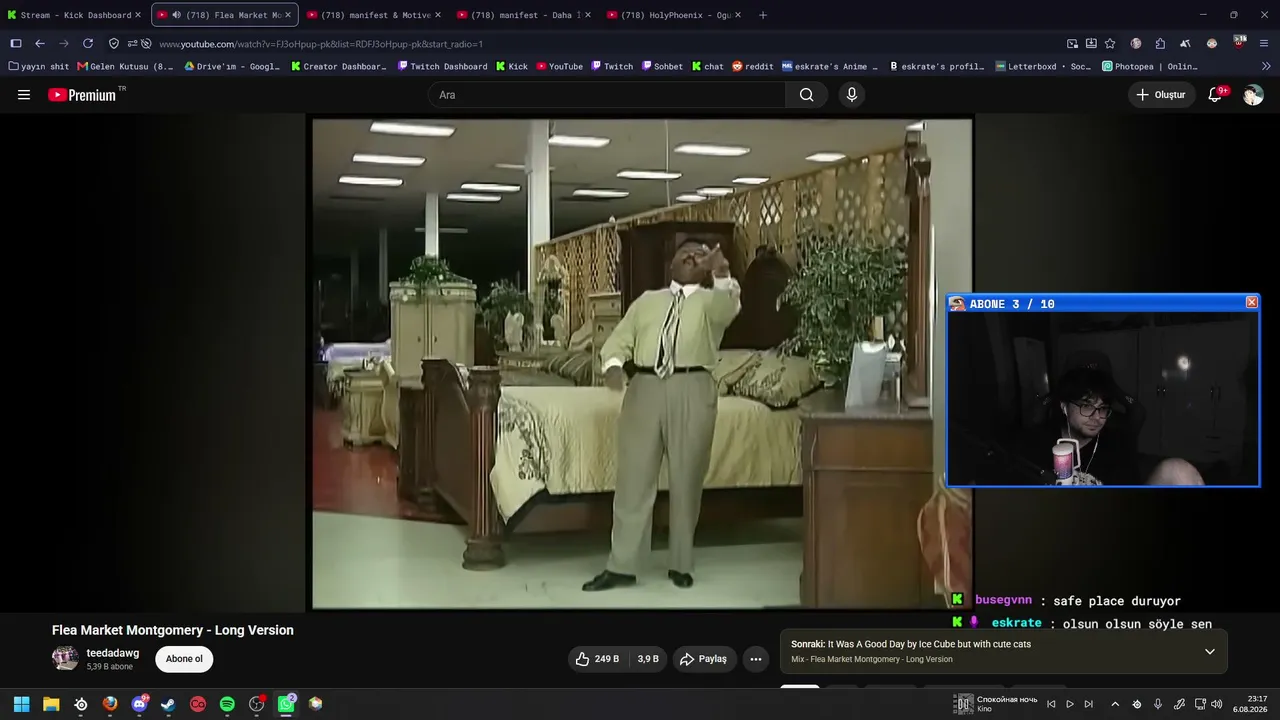This screenshot has height=720, width=1280.
Task: Skip to previous track in taskbar media
Action: [x=1051, y=704]
